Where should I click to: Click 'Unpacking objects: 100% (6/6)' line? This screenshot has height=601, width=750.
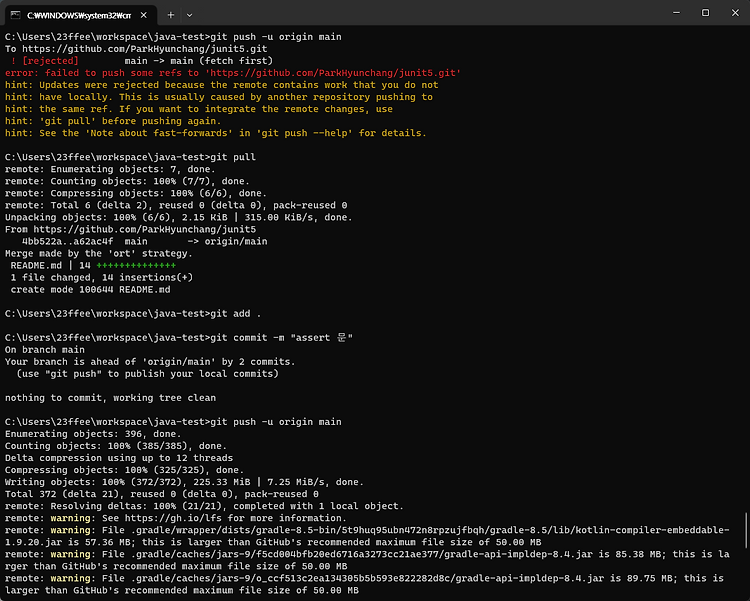tap(178, 217)
